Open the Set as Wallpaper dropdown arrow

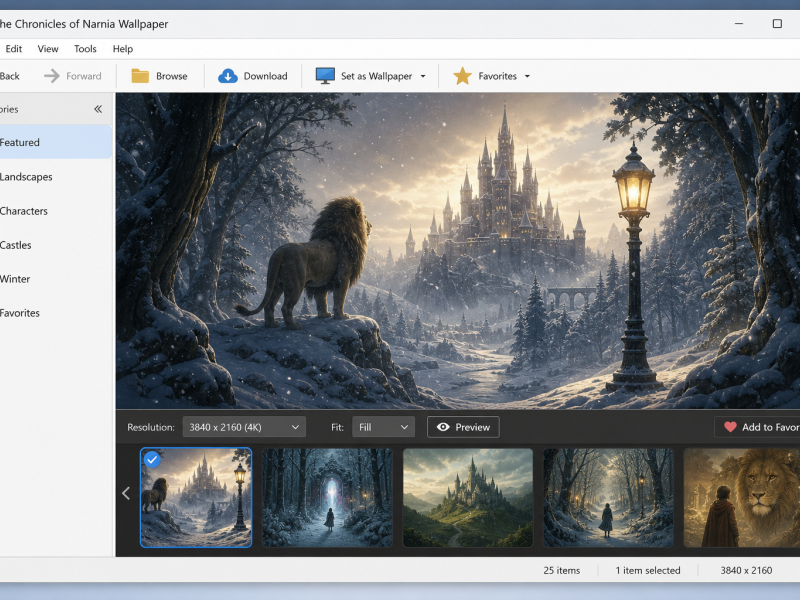(423, 76)
